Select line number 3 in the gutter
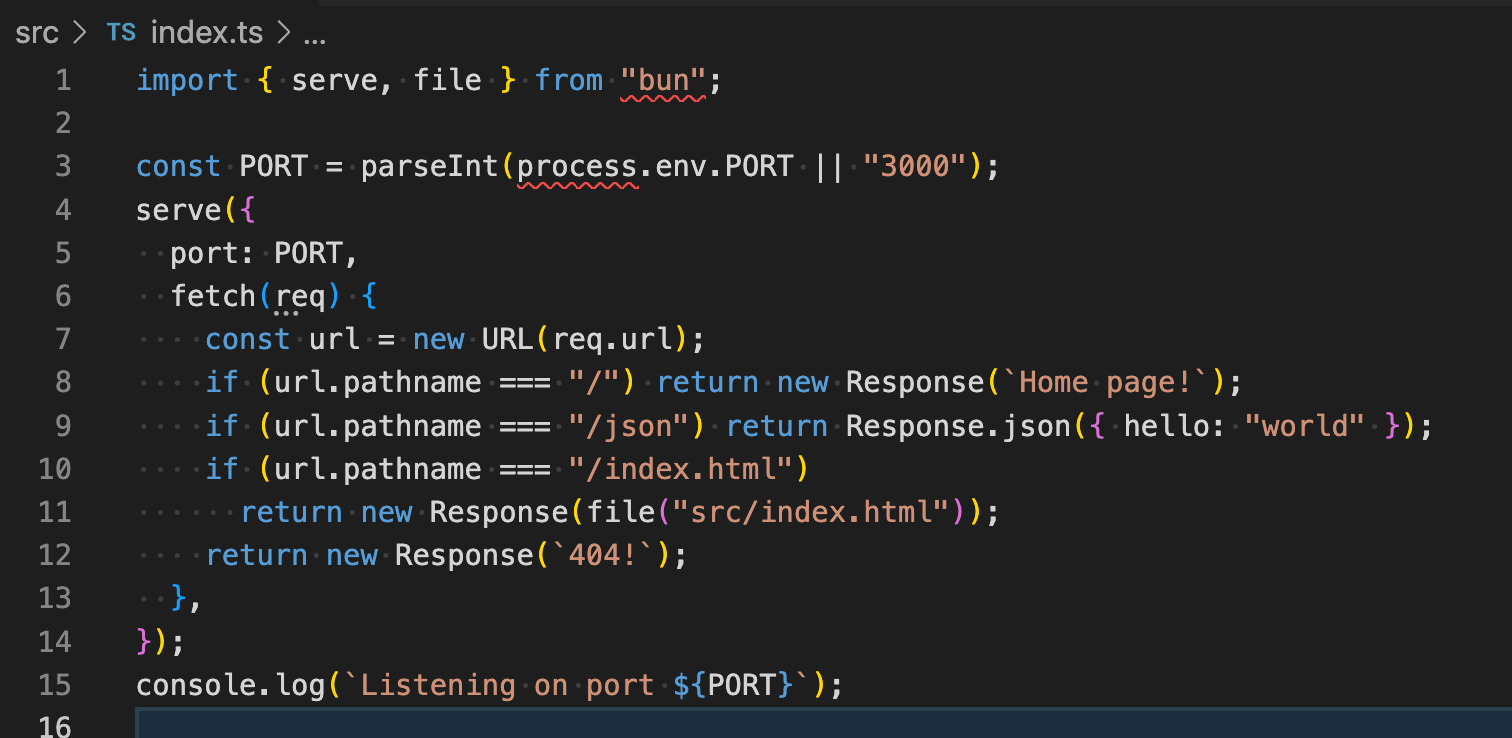This screenshot has height=738, width=1512. click(63, 166)
